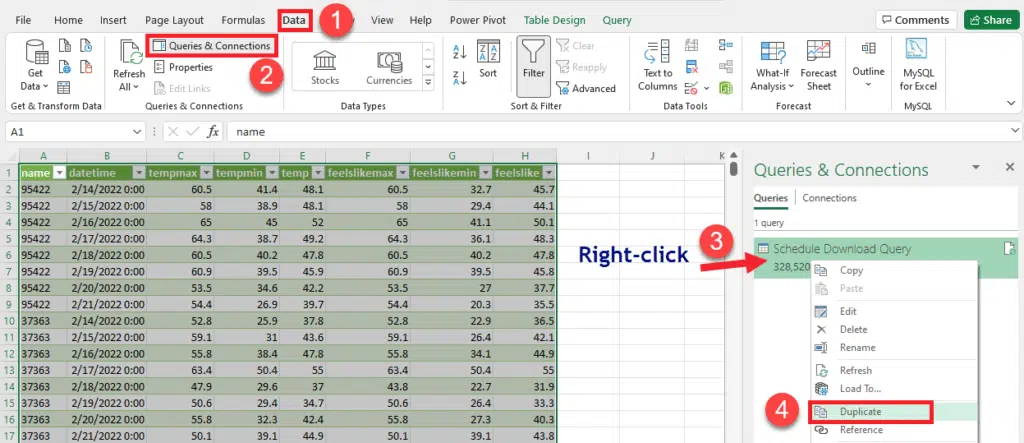Choose Duplicate from the context menu
1024x443 pixels.
pos(860,411)
